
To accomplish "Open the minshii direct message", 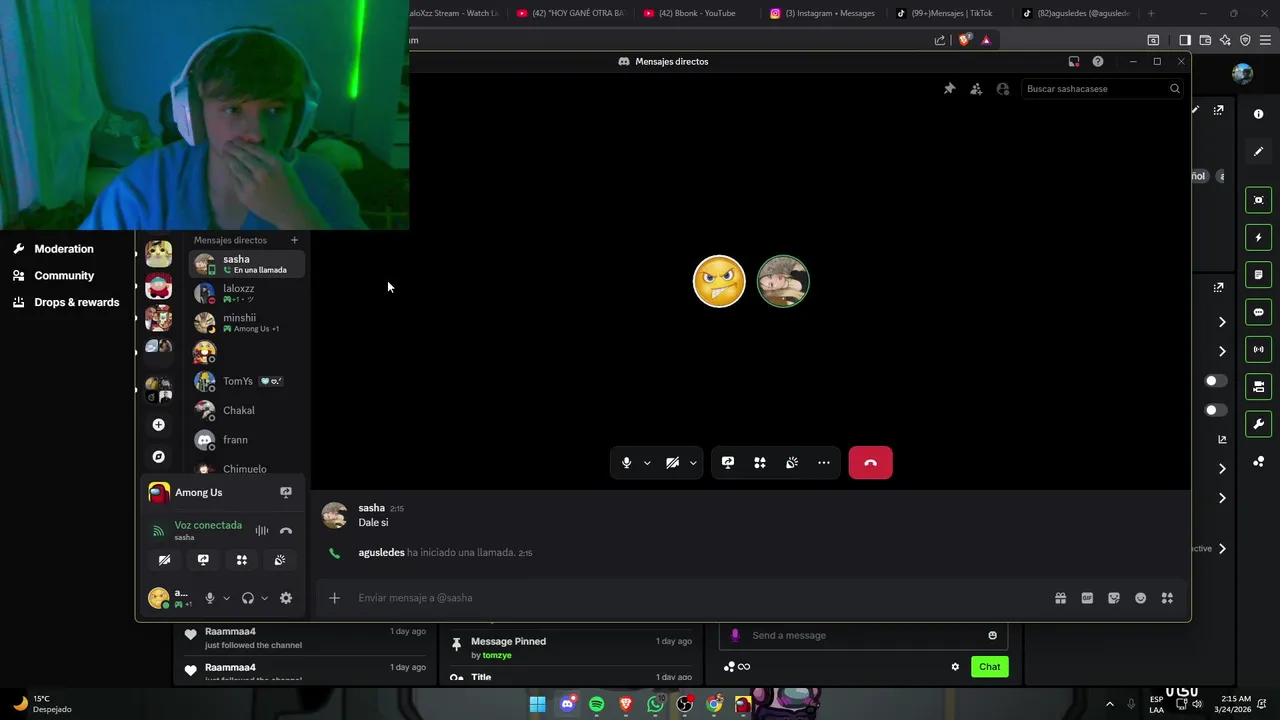I will (246, 322).
